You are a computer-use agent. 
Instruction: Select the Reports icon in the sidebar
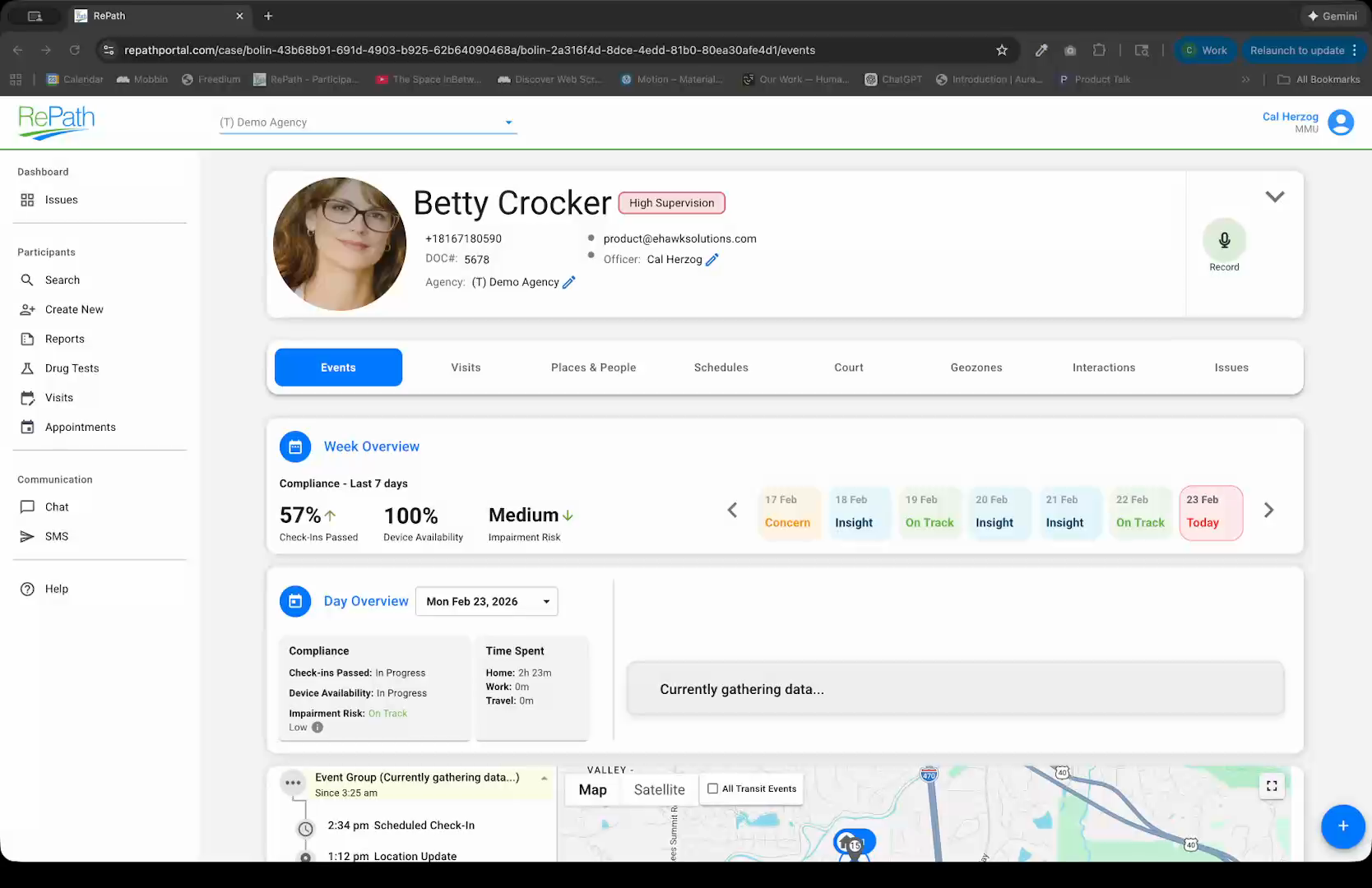coord(28,338)
